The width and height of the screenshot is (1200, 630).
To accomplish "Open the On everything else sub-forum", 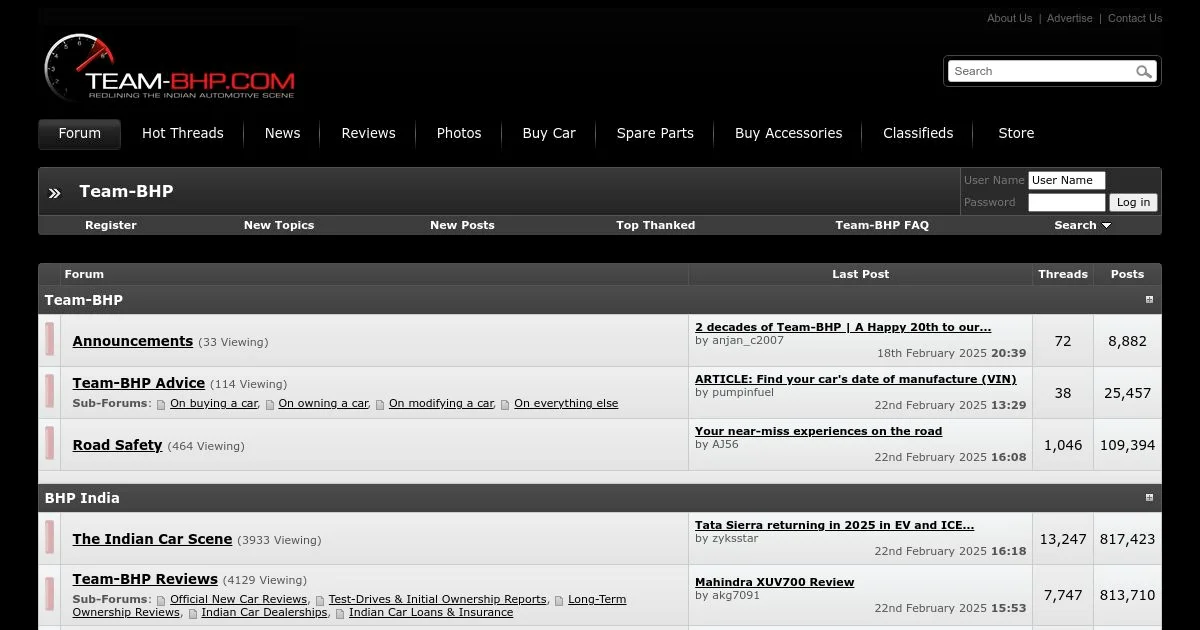I will coord(566,404).
